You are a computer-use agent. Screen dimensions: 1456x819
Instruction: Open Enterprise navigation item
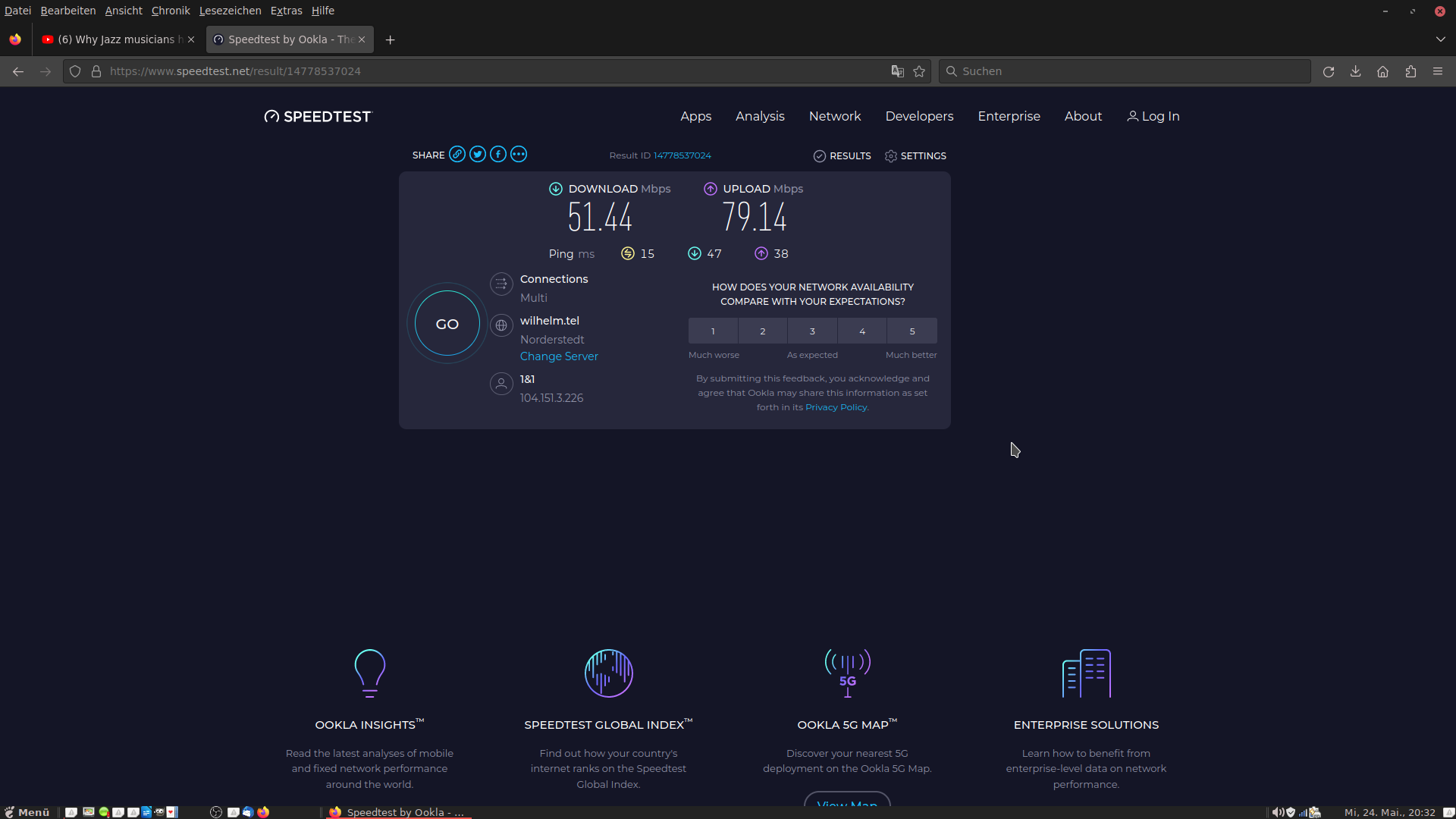(1009, 117)
